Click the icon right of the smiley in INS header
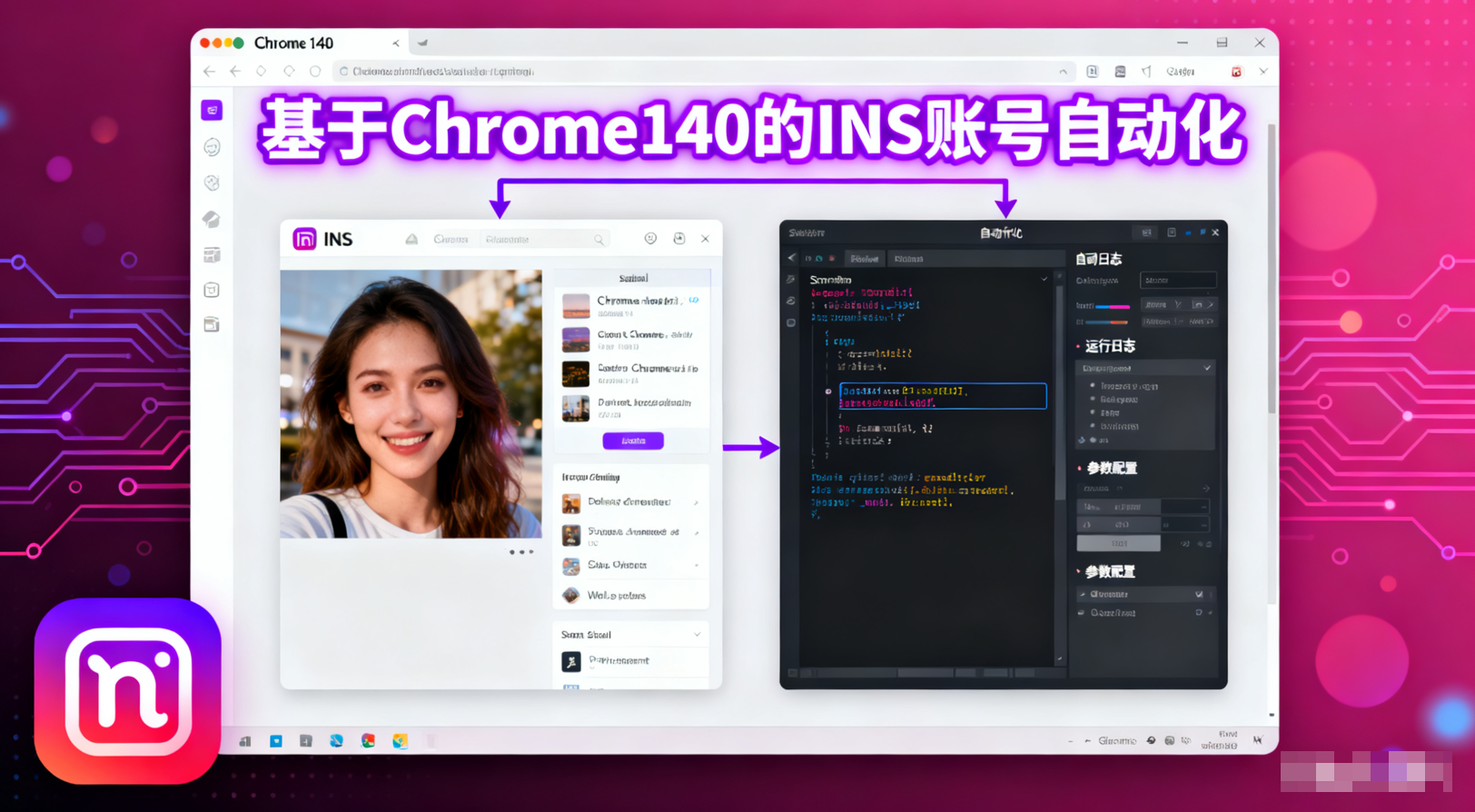The image size is (1475, 812). [678, 238]
